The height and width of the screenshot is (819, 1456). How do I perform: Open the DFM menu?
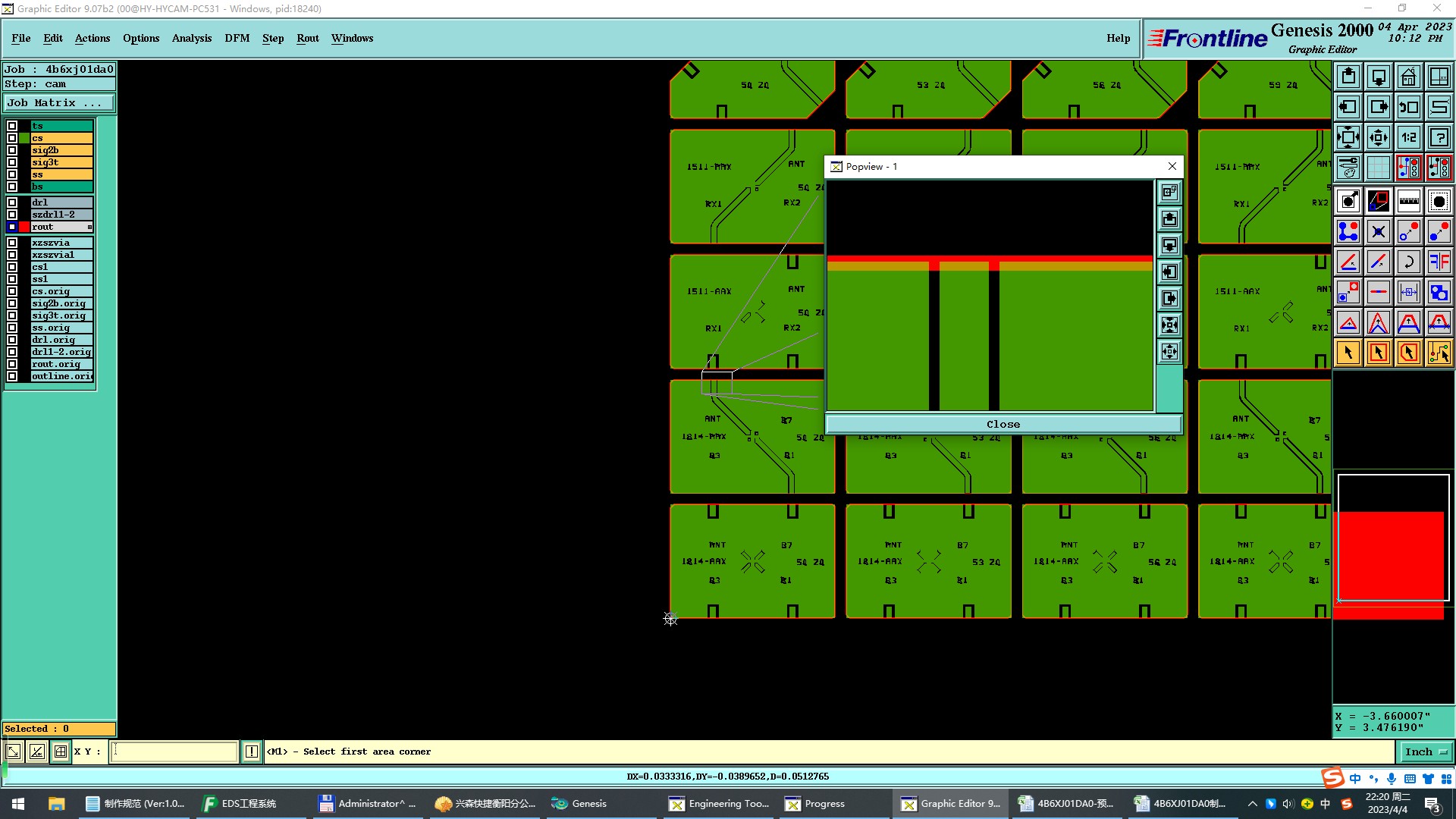237,38
